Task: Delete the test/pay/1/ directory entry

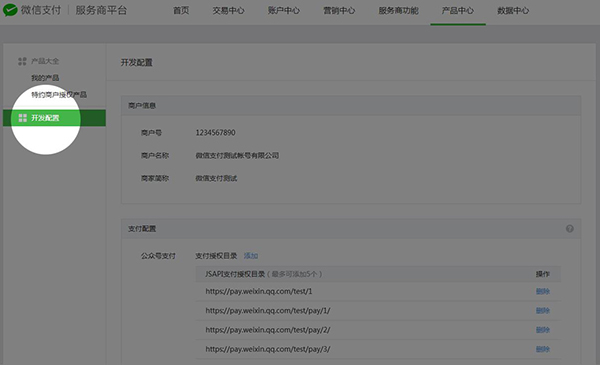Action: pos(543,310)
